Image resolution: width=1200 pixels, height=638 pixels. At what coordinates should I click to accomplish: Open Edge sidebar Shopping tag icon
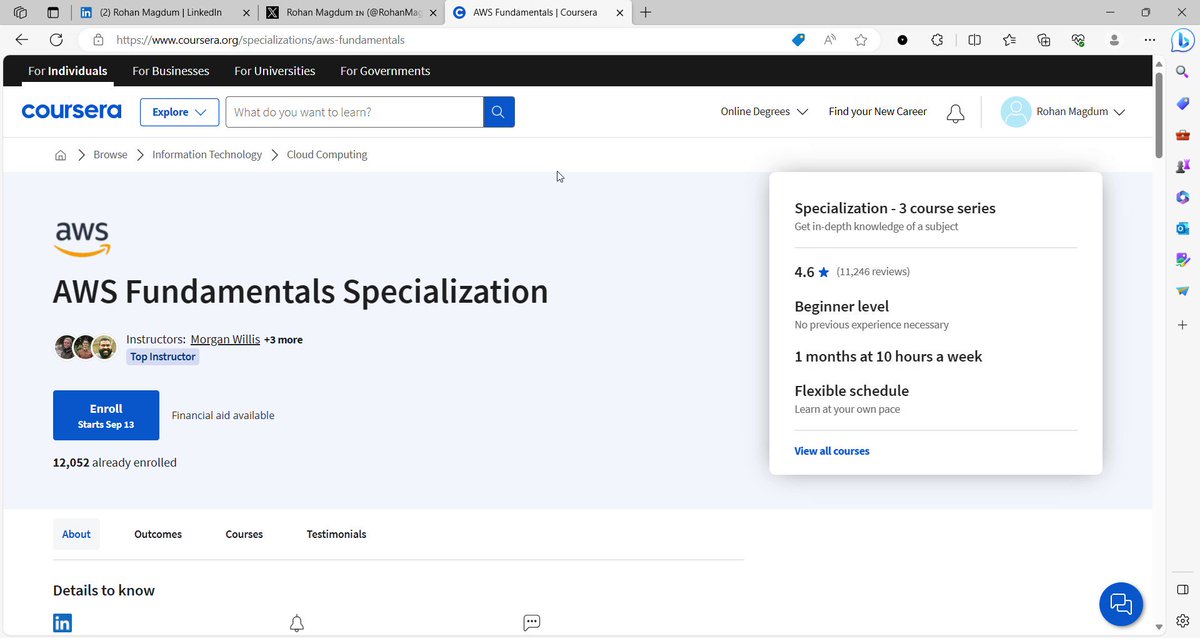pos(1182,103)
